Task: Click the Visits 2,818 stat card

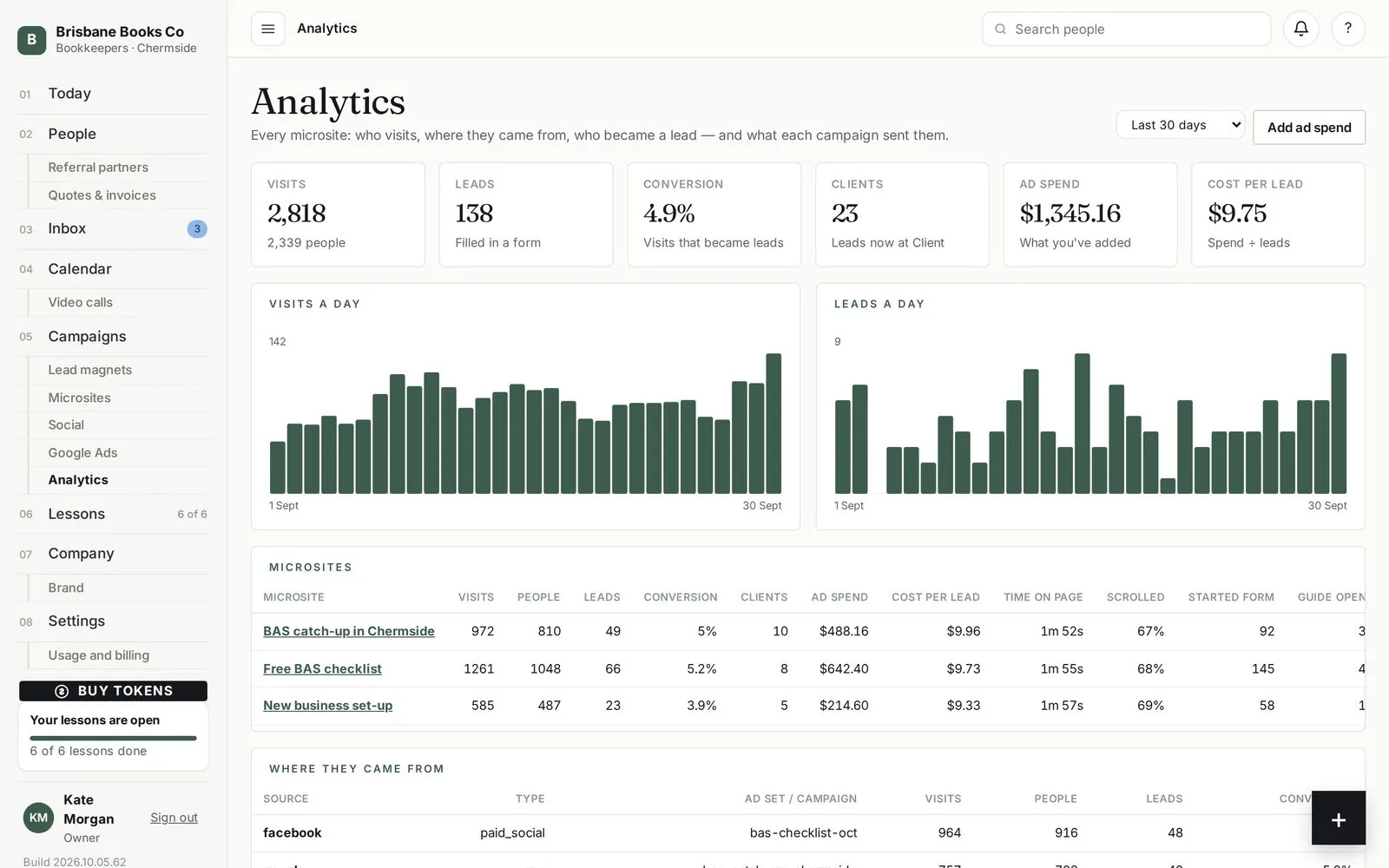Action: point(338,214)
